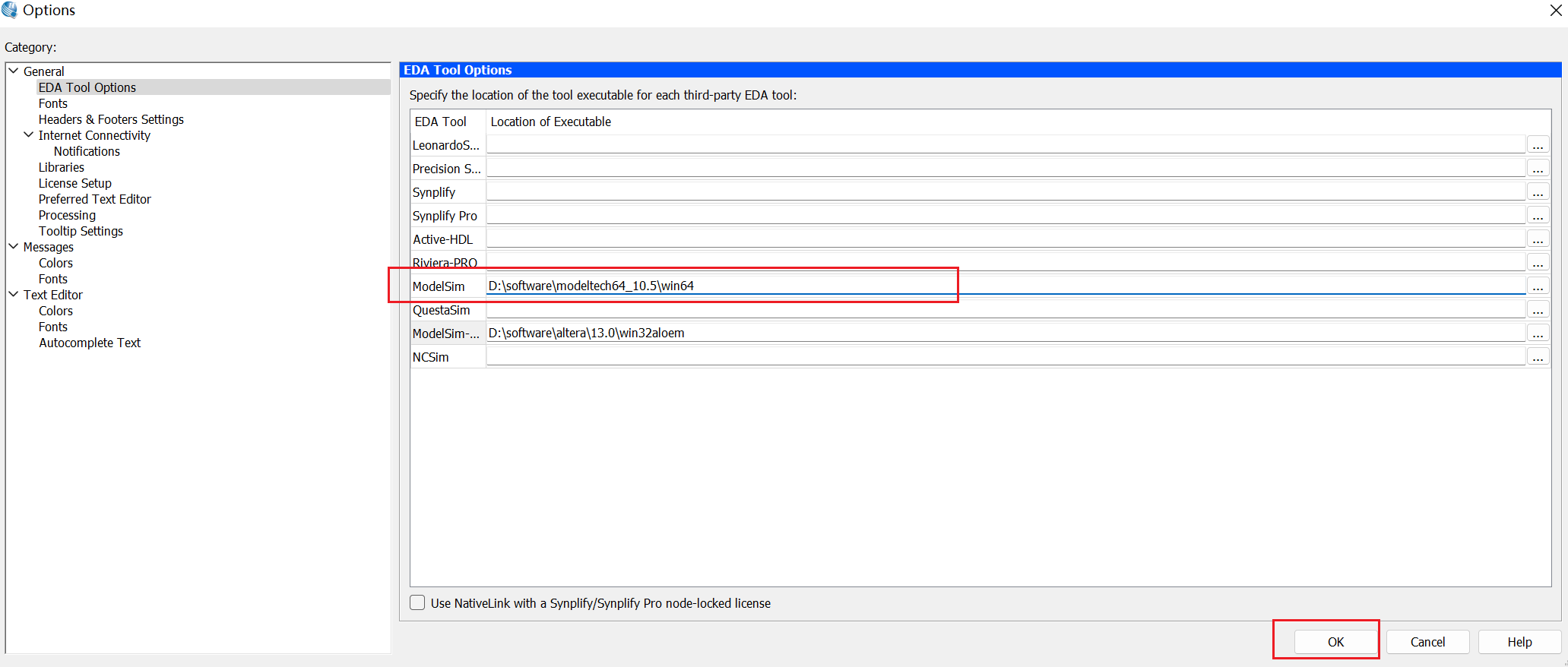Viewport: 1568px width, 667px height.
Task: Edit the ModelSim path field
Action: click(1006, 286)
